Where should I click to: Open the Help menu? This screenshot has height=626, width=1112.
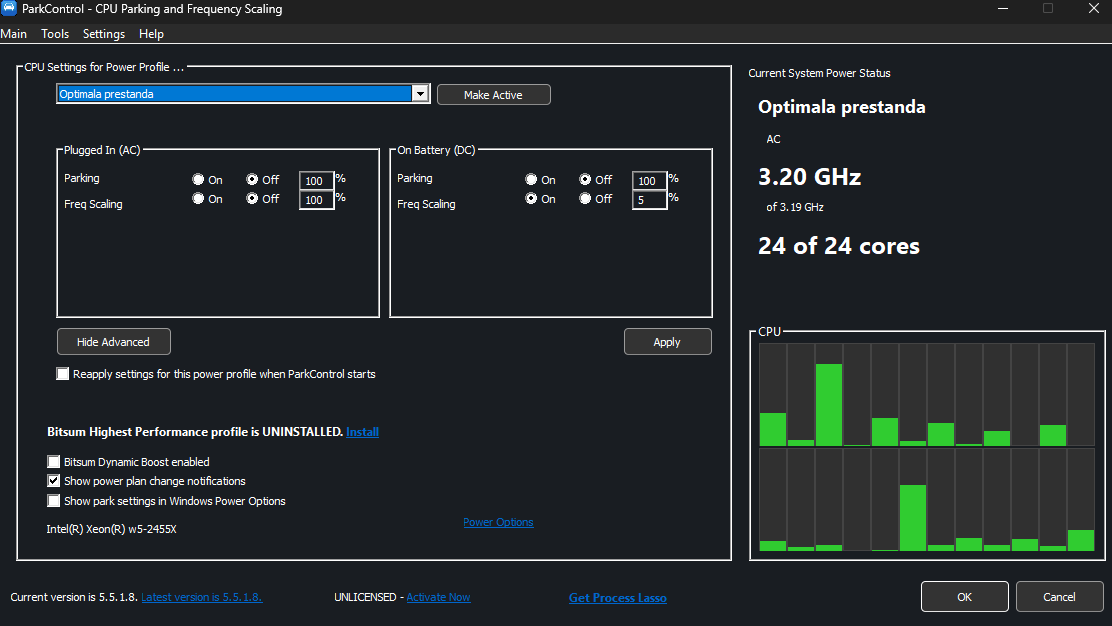click(151, 34)
